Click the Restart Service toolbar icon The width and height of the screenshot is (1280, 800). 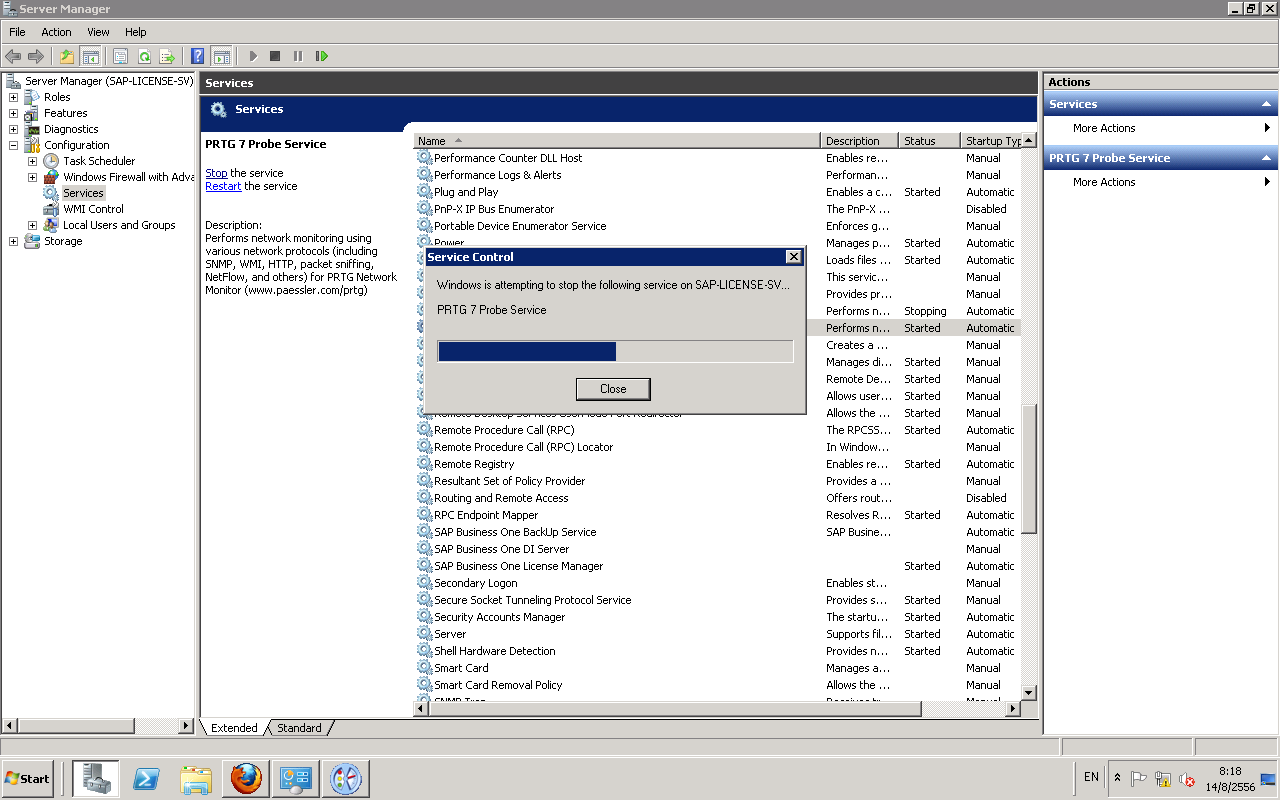(322, 57)
